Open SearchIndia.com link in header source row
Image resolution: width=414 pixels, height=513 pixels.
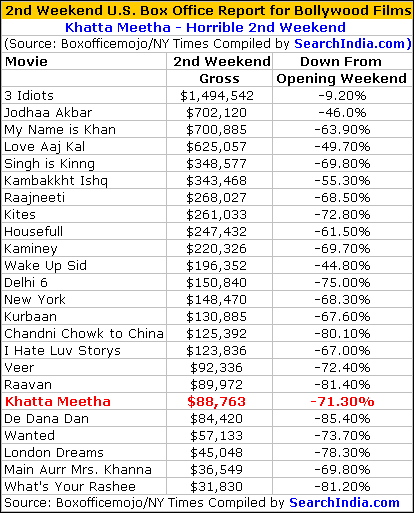(x=350, y=44)
